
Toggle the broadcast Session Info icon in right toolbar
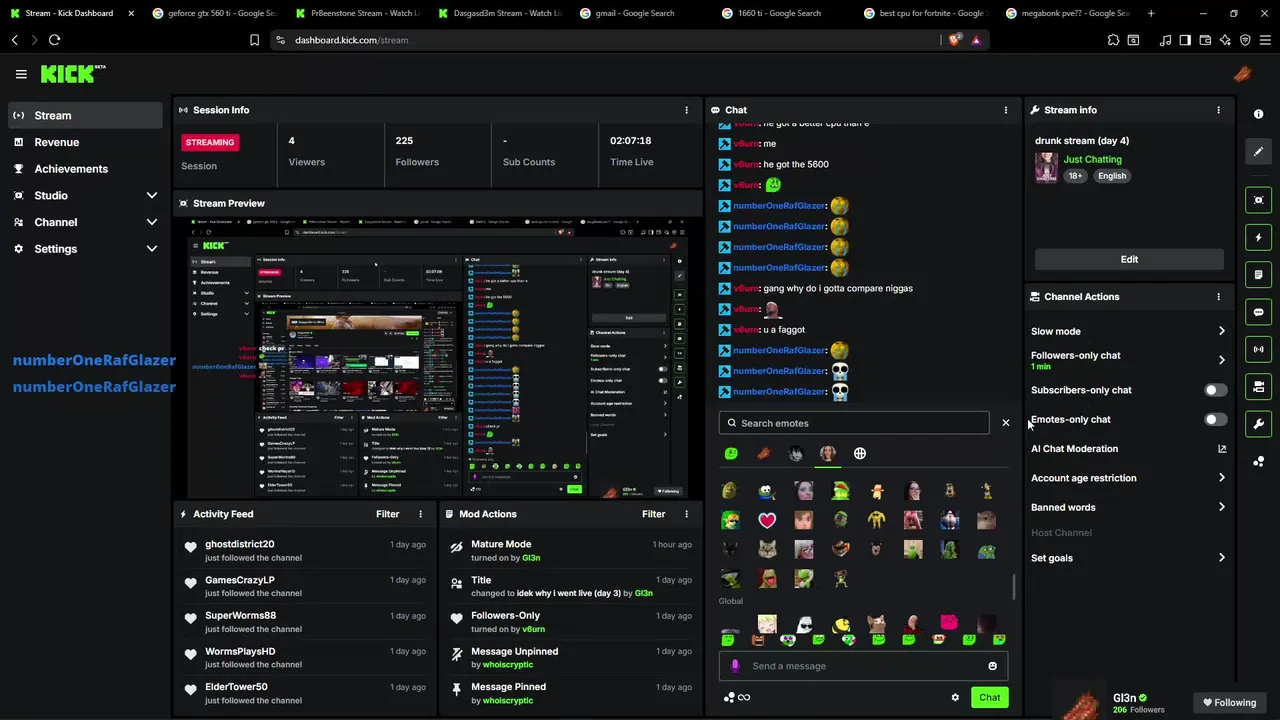click(1258, 349)
